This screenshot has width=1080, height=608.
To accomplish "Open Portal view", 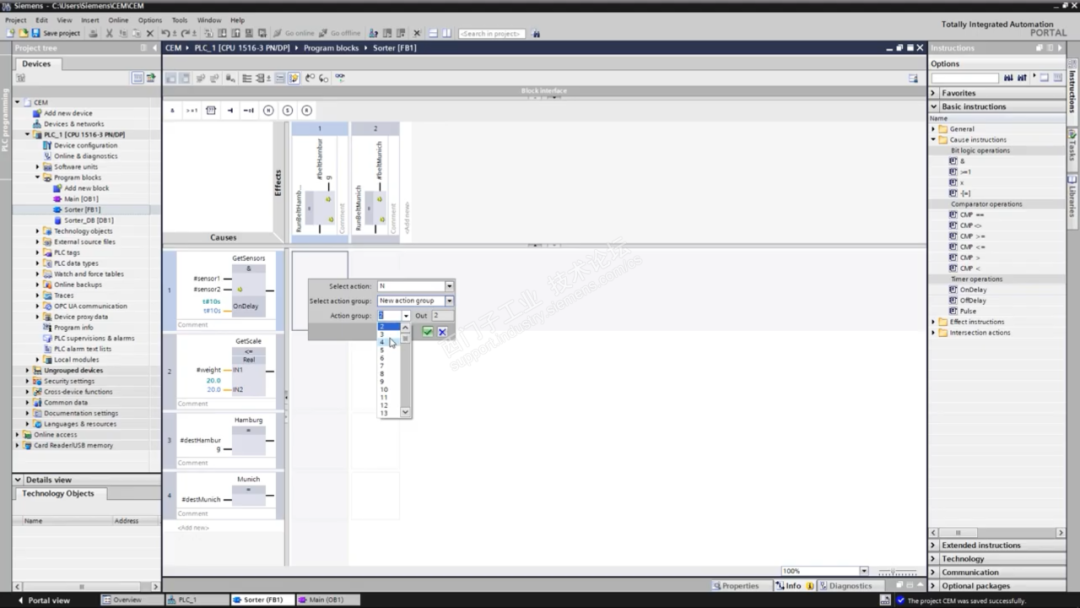I will [x=48, y=600].
